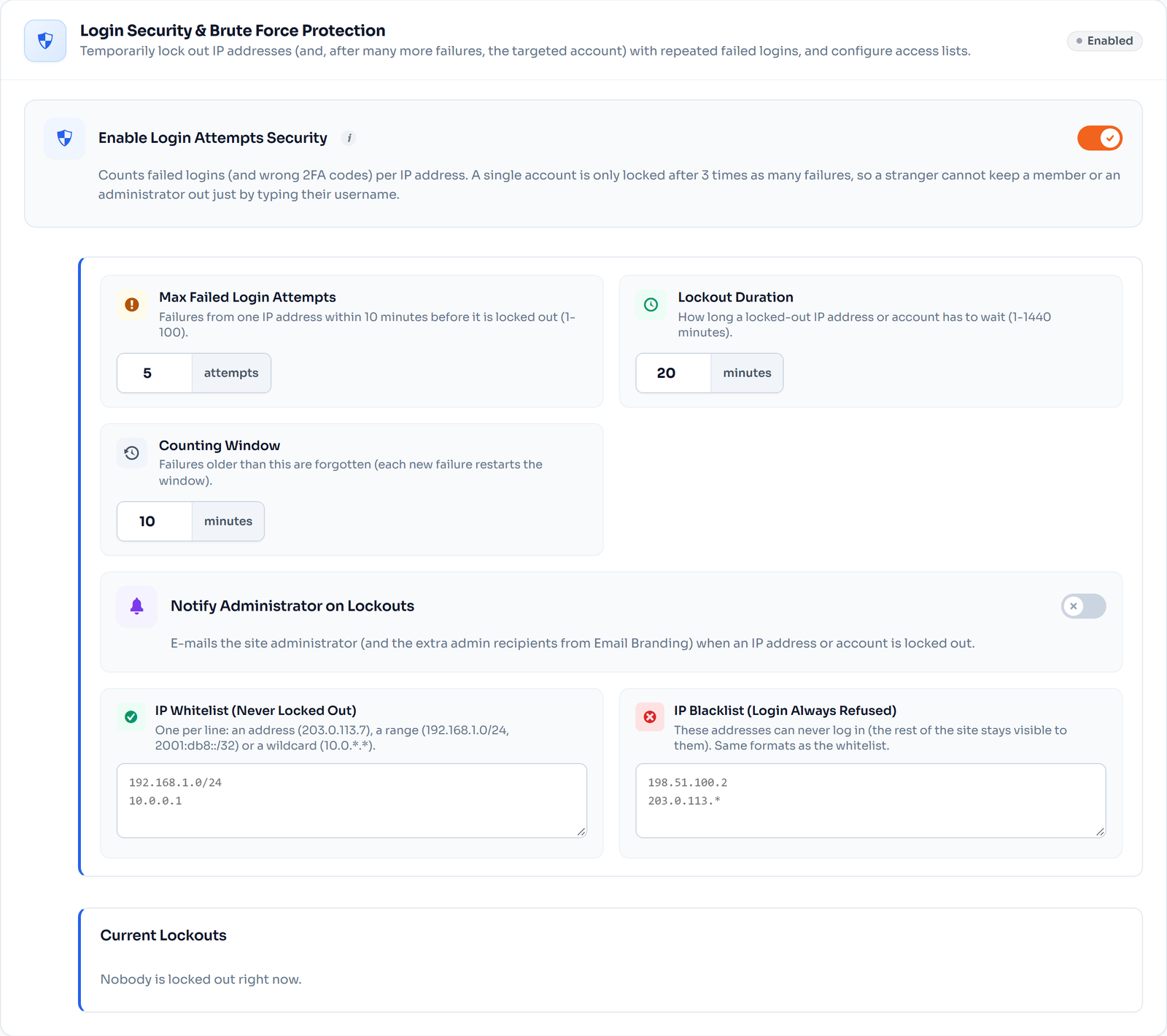This screenshot has height=1036, width=1167.
Task: Click shield icon next to Enable Login Attempts Security
Action: tap(64, 138)
